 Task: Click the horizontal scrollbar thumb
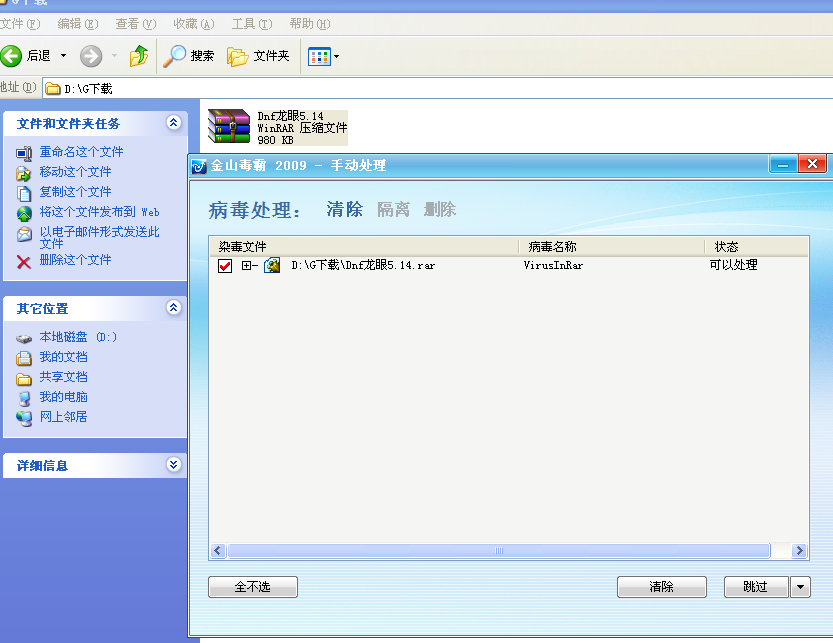click(x=499, y=551)
